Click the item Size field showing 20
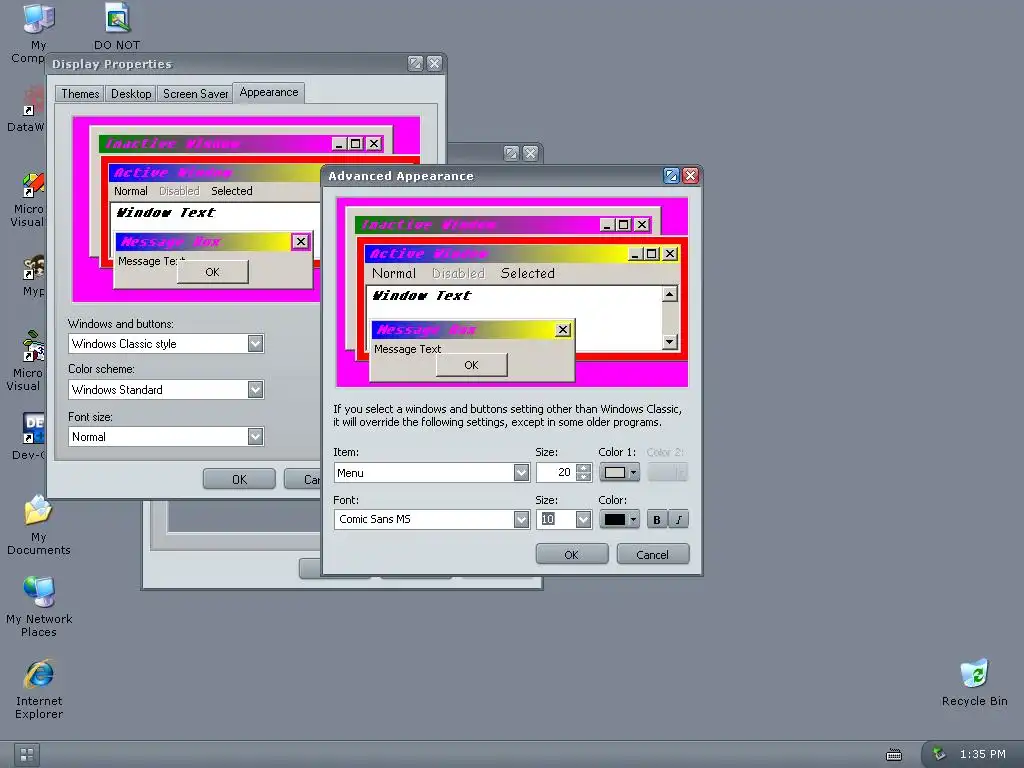The image size is (1024, 768). tap(556, 472)
